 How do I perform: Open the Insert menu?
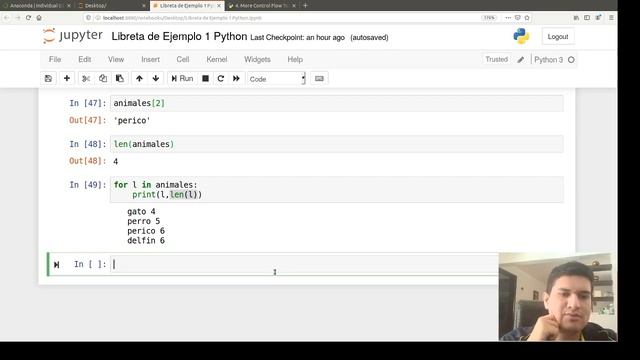click(150, 60)
